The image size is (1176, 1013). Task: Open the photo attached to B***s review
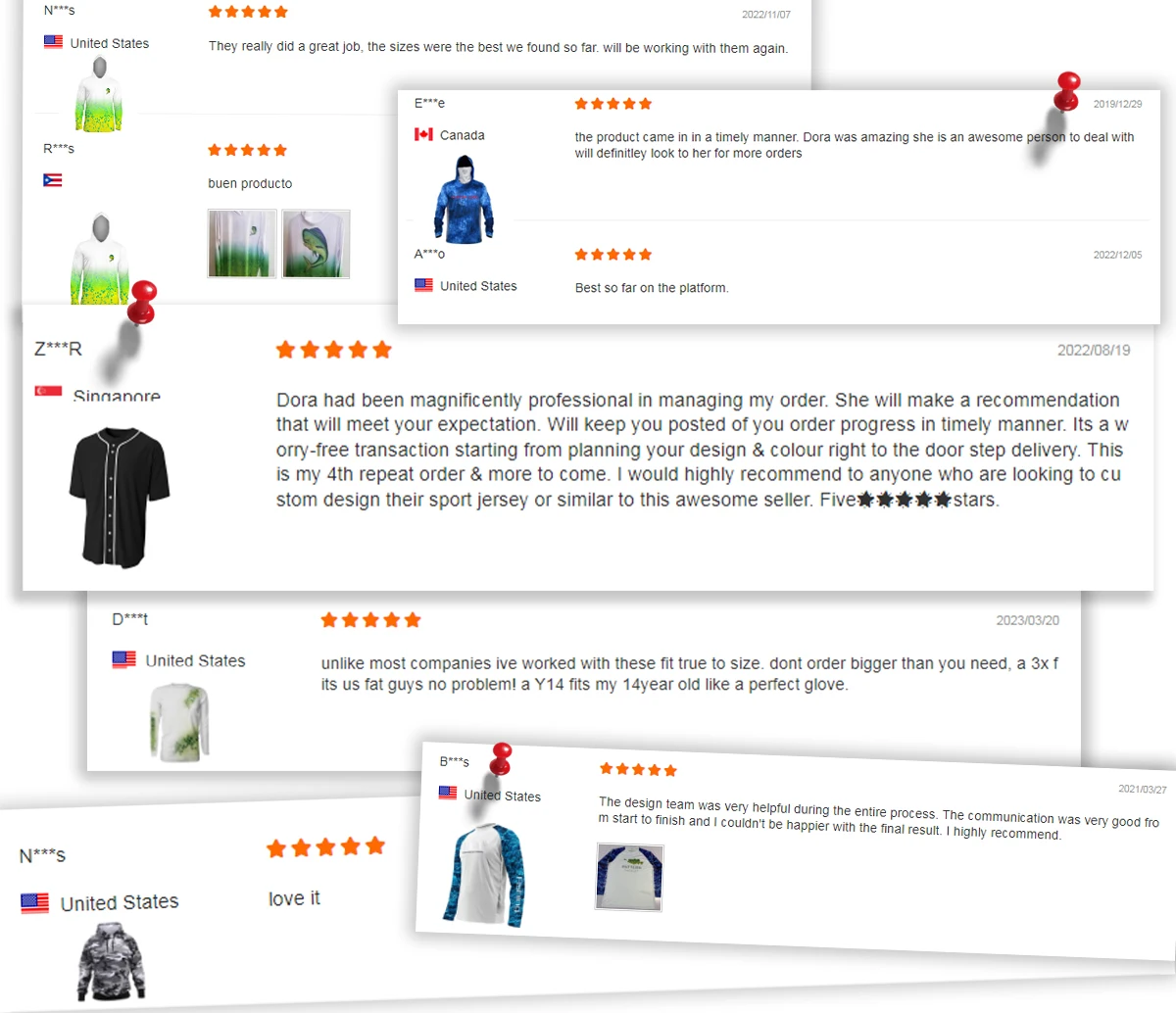(x=629, y=877)
